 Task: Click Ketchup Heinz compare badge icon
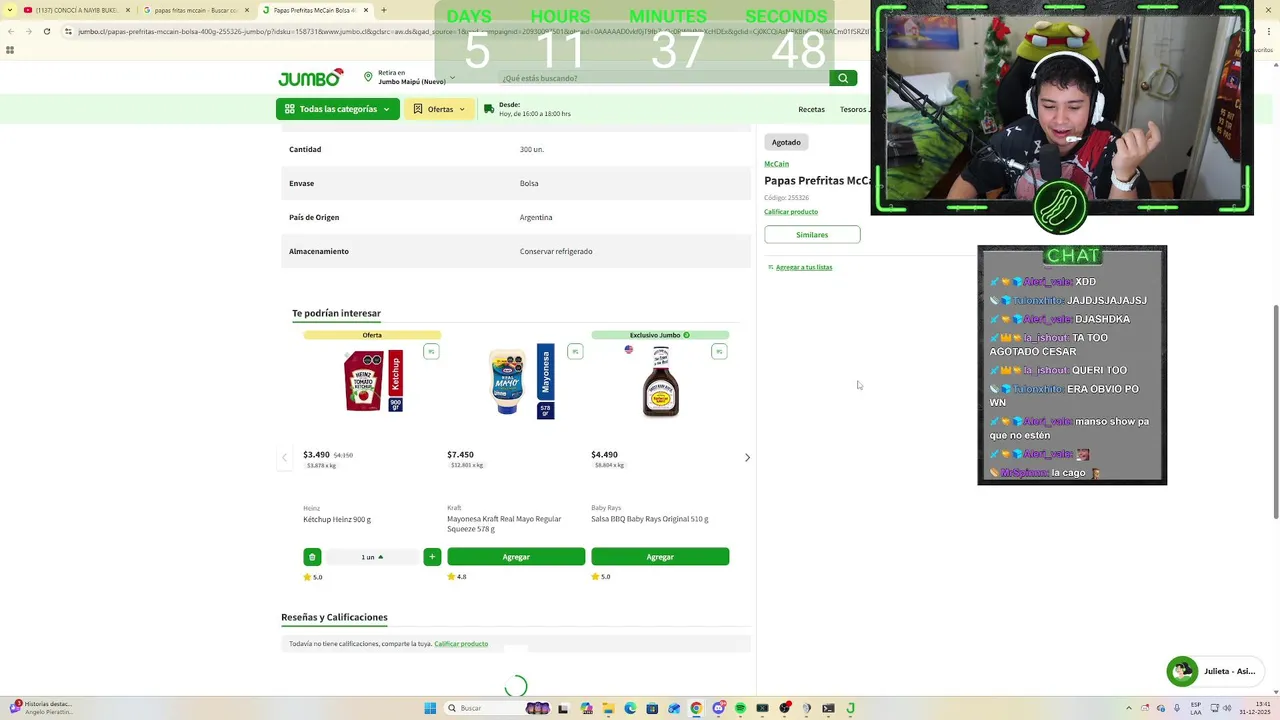pyautogui.click(x=431, y=351)
